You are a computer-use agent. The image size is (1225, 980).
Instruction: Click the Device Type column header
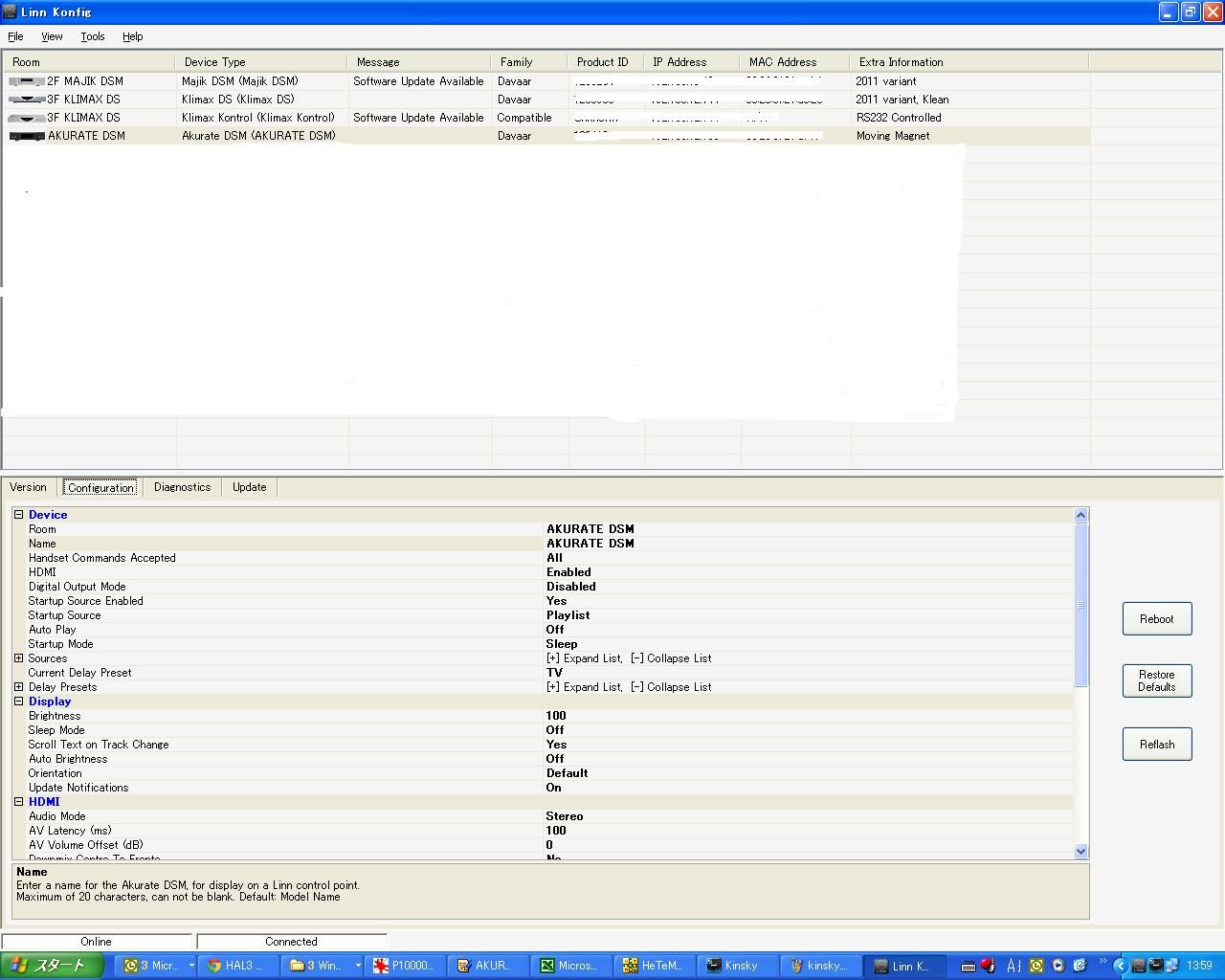(x=261, y=62)
